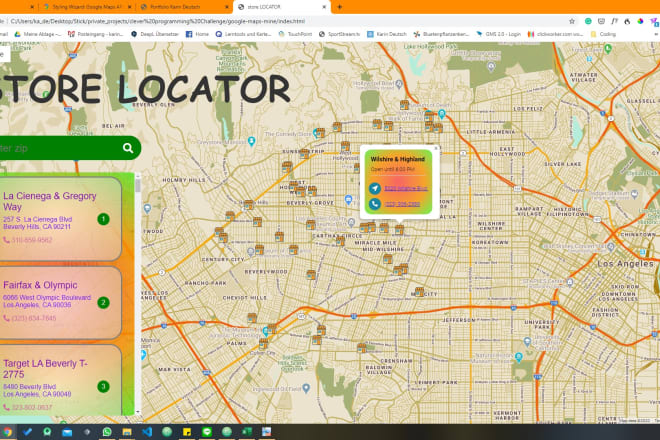Image resolution: width=660 pixels, height=440 pixels.
Task: Open the DeepL Übersetzer bookmark
Action: pos(155,34)
